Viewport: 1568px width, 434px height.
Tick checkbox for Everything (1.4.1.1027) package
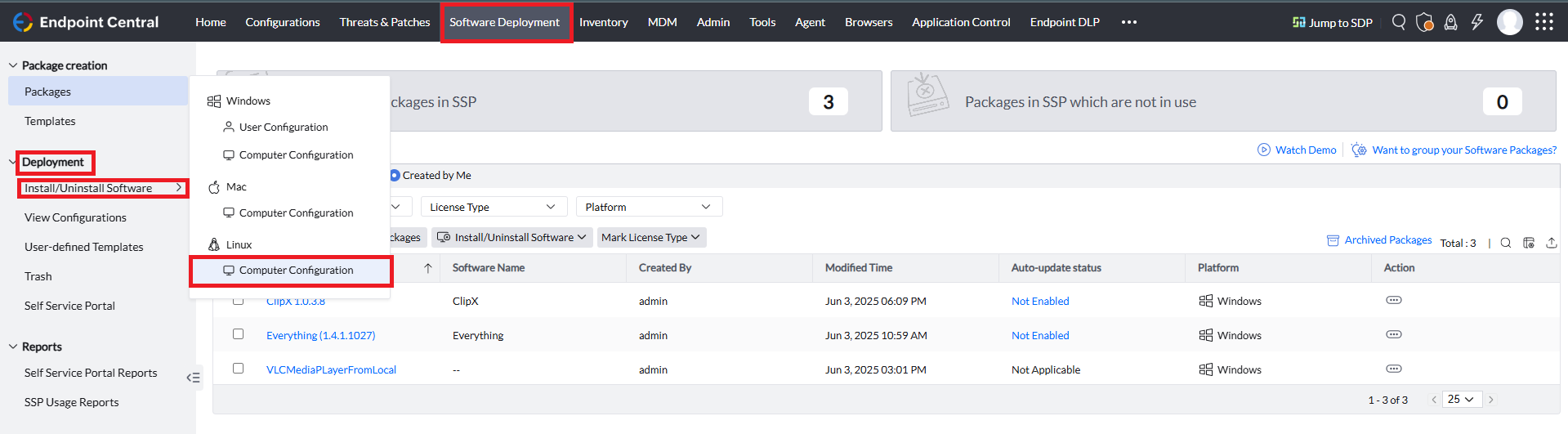pos(238,334)
